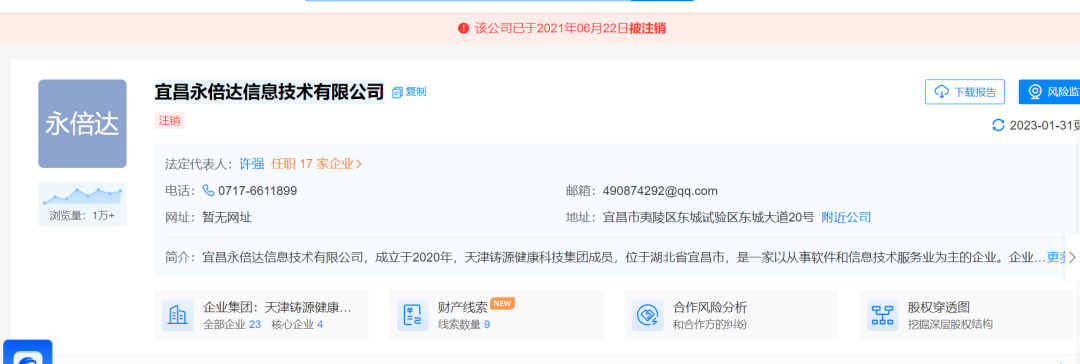
Task: Click email 490874292@qq.com
Action: tap(660, 191)
